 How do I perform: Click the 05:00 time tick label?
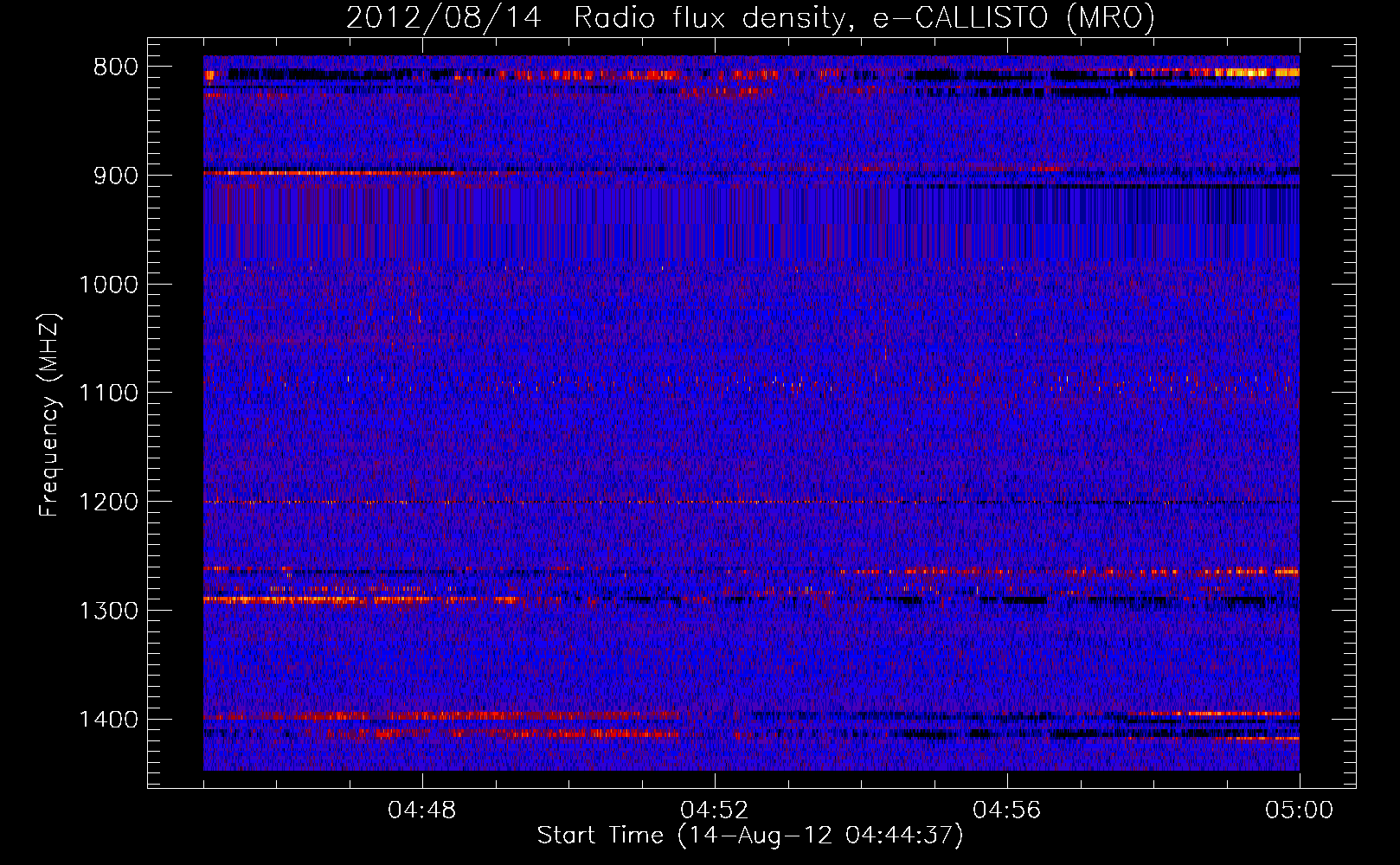(x=1300, y=811)
